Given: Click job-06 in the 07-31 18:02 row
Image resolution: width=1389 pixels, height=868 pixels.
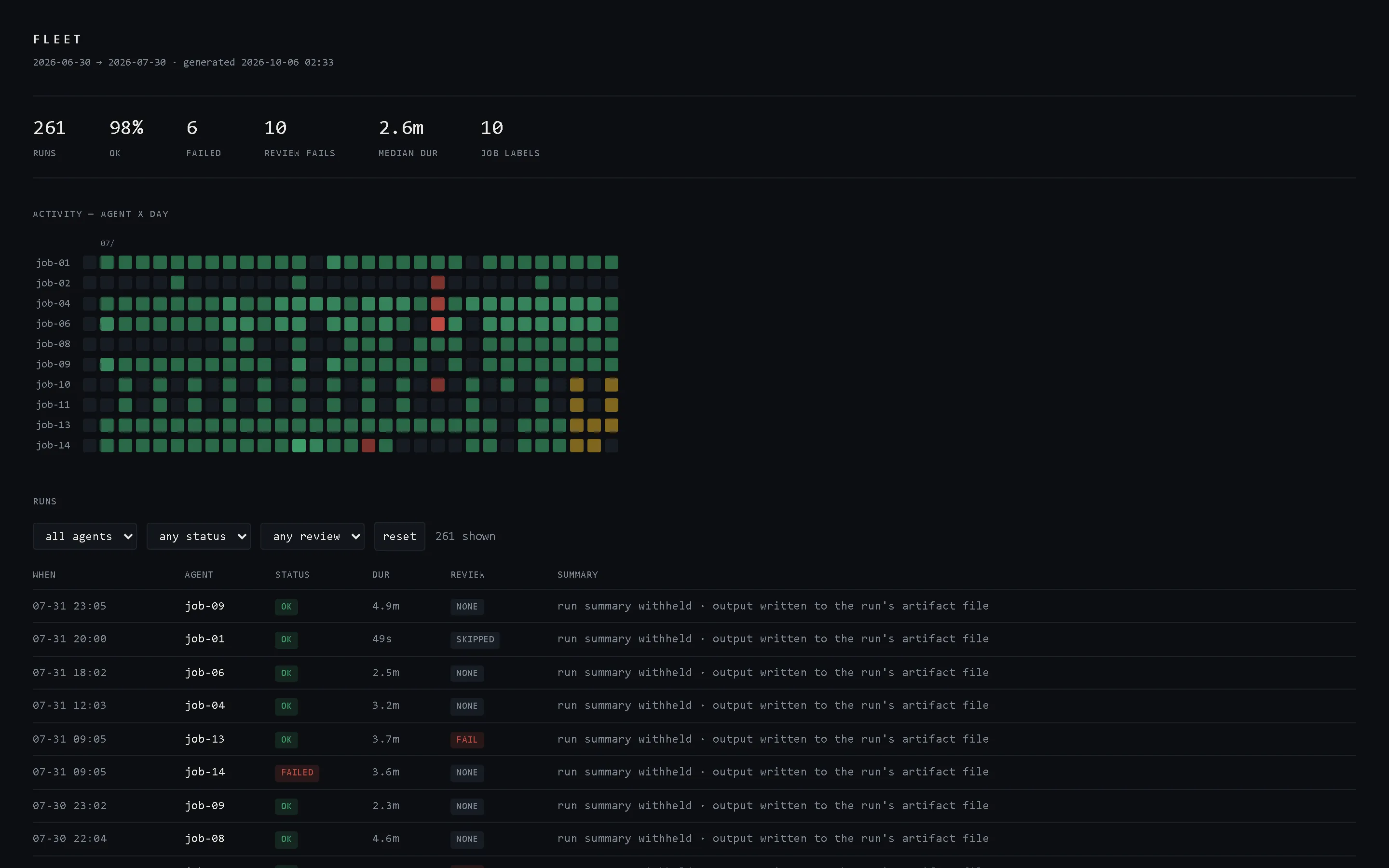Looking at the screenshot, I should (204, 673).
